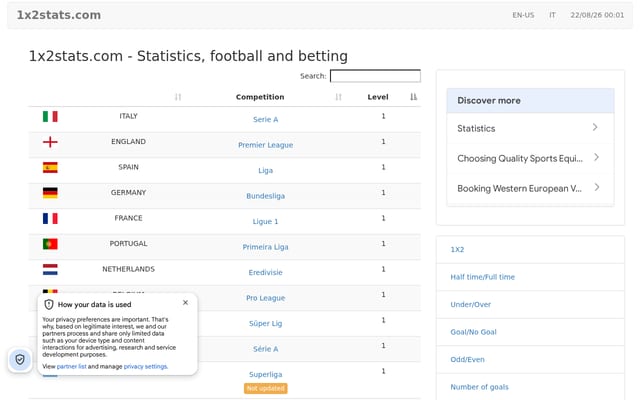Open the Pro League link

tap(265, 298)
